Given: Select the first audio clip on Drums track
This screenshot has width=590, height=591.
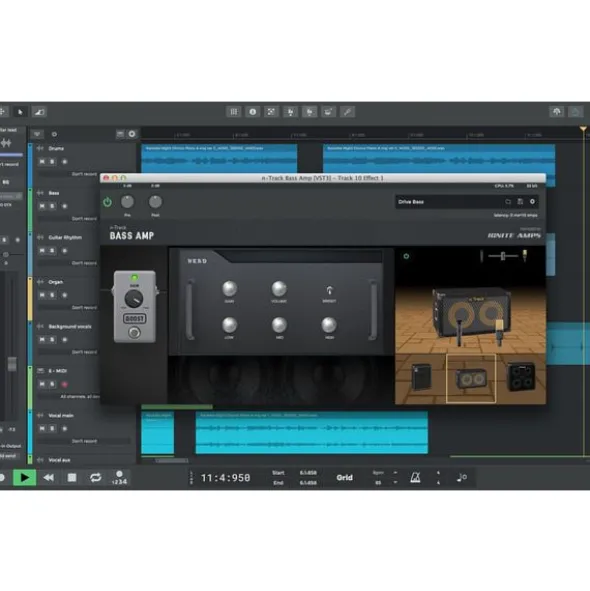Looking at the screenshot, I should coord(219,159).
